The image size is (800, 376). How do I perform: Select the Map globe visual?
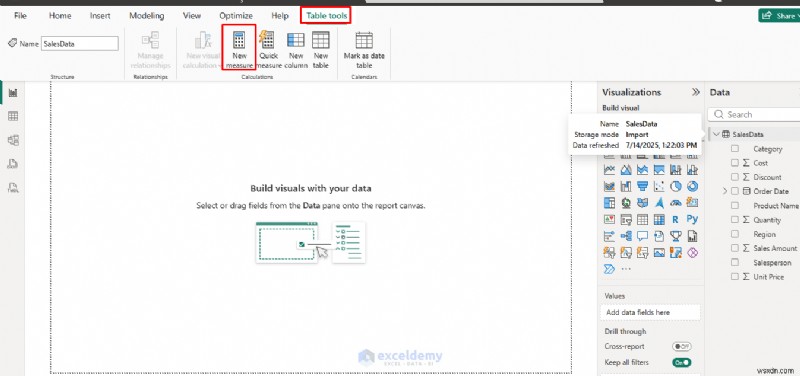tap(626, 203)
